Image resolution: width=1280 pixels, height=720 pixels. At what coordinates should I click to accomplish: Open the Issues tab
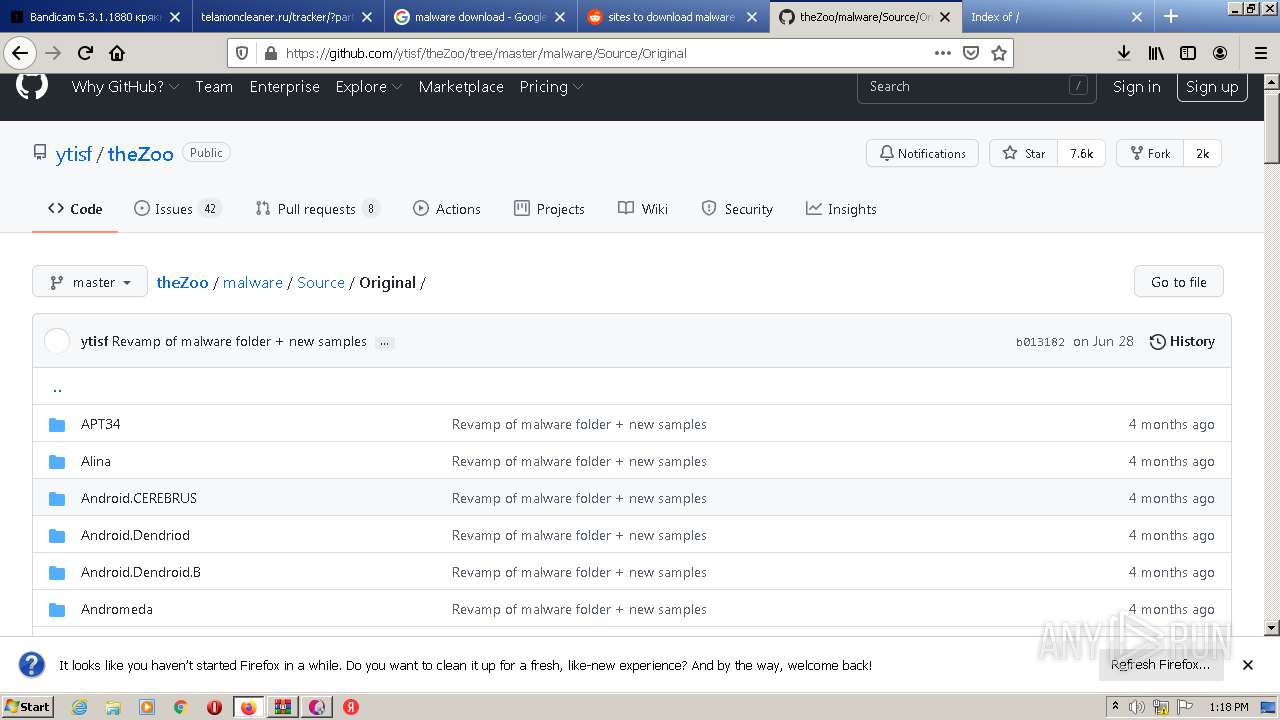click(x=177, y=209)
